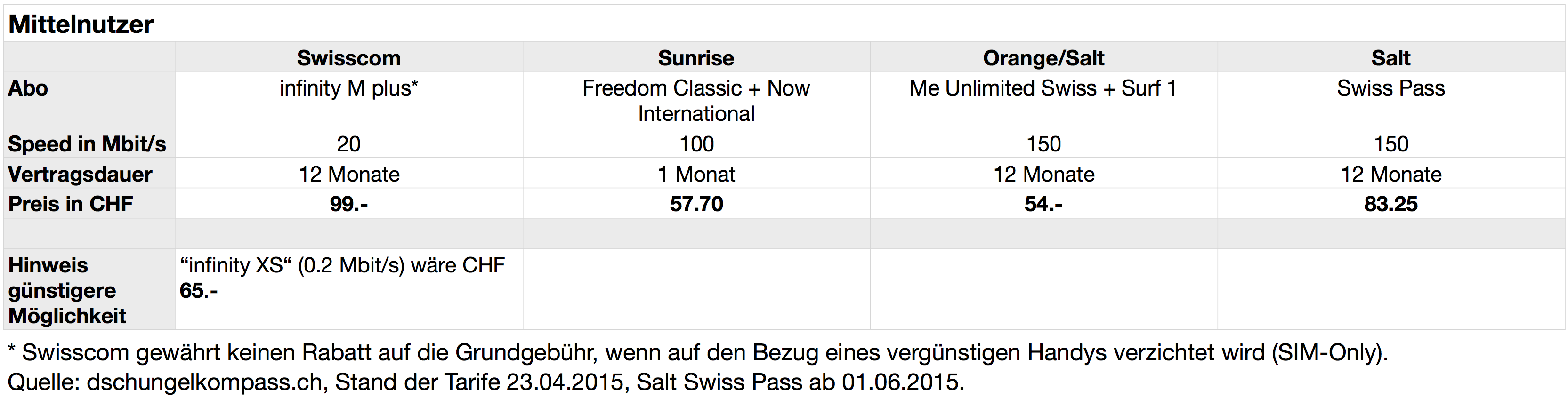This screenshot has width=1568, height=398.
Task: Click the infinity XS hint cell
Action: coord(343,278)
